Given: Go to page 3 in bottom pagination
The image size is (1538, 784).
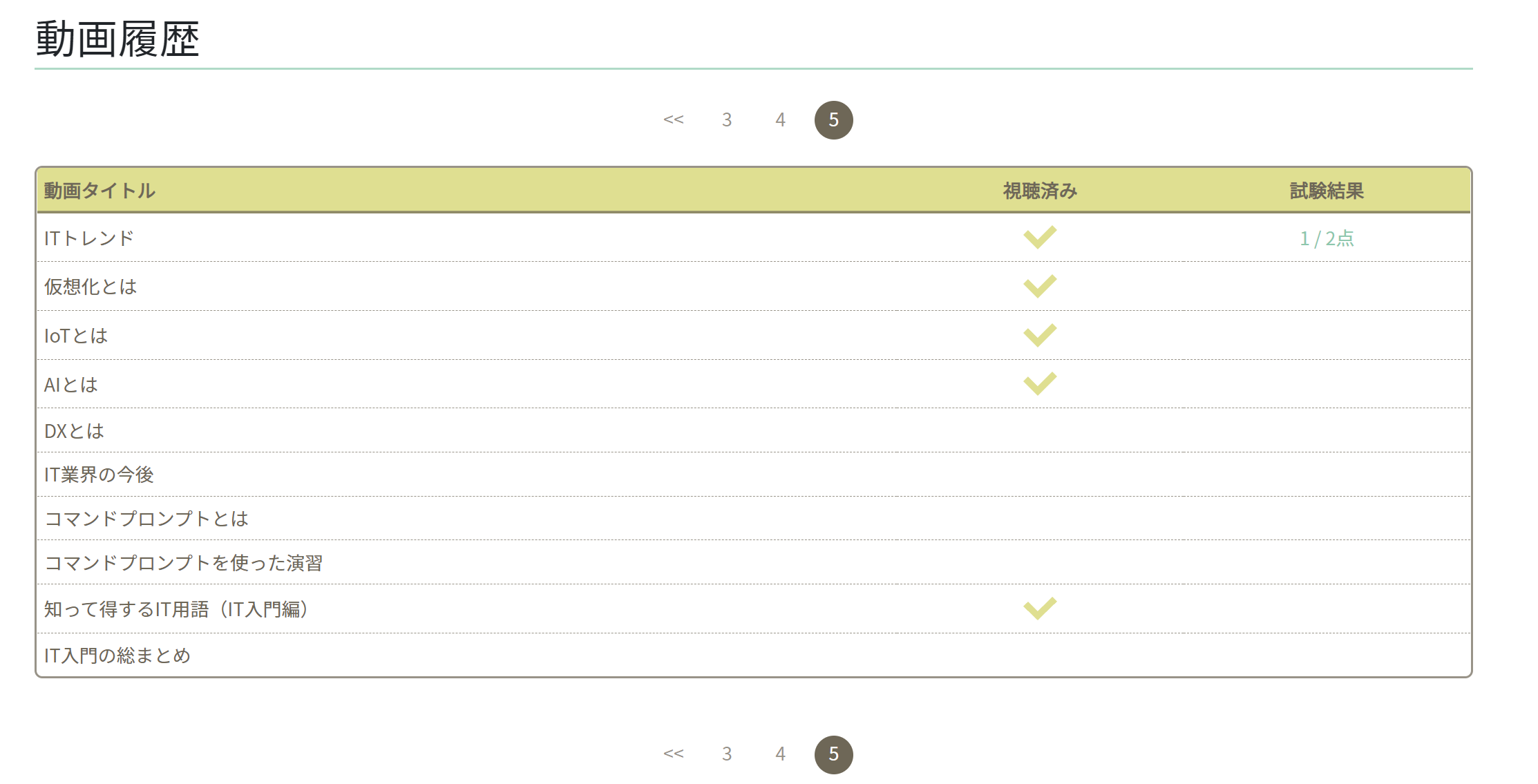Looking at the screenshot, I should click(x=727, y=754).
